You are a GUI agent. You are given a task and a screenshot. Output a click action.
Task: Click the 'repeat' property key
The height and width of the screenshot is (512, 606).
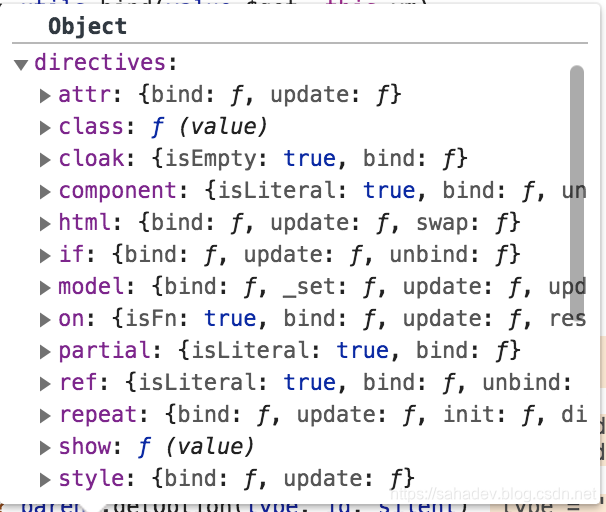(x=98, y=415)
